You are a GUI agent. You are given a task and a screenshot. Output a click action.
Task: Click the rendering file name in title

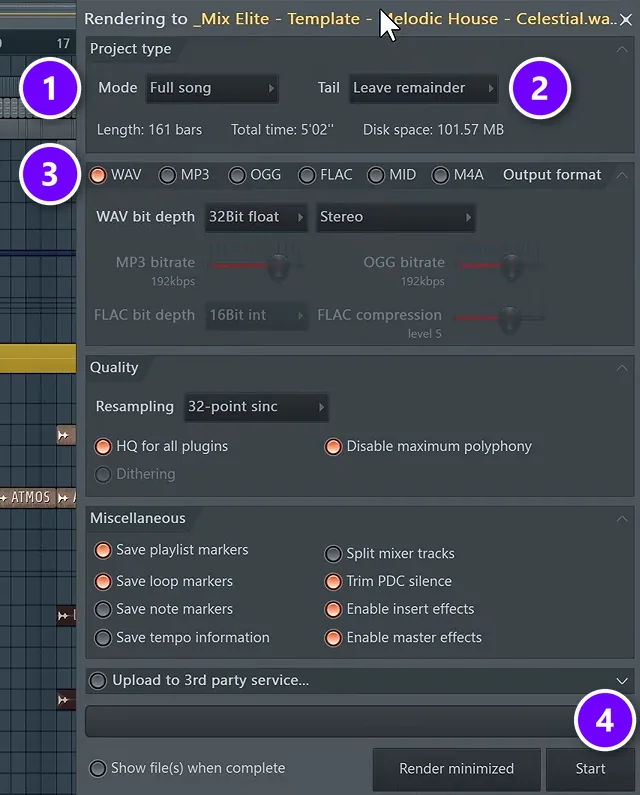pos(405,19)
